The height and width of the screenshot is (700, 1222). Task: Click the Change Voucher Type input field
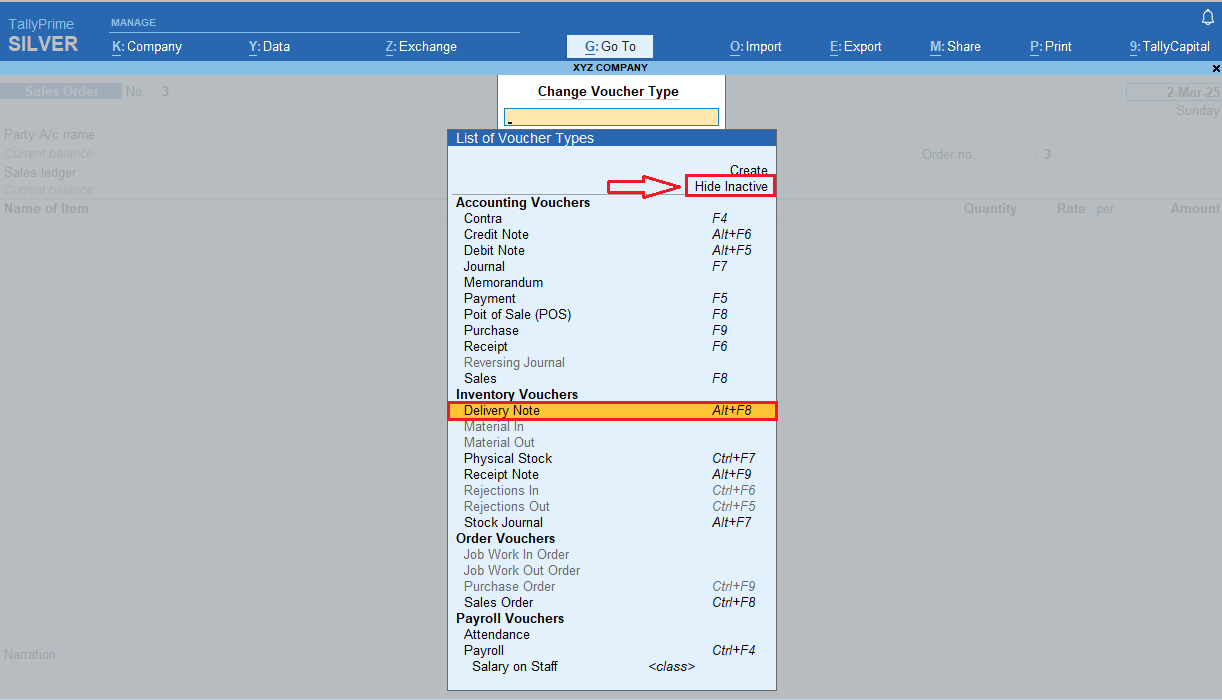(610, 116)
